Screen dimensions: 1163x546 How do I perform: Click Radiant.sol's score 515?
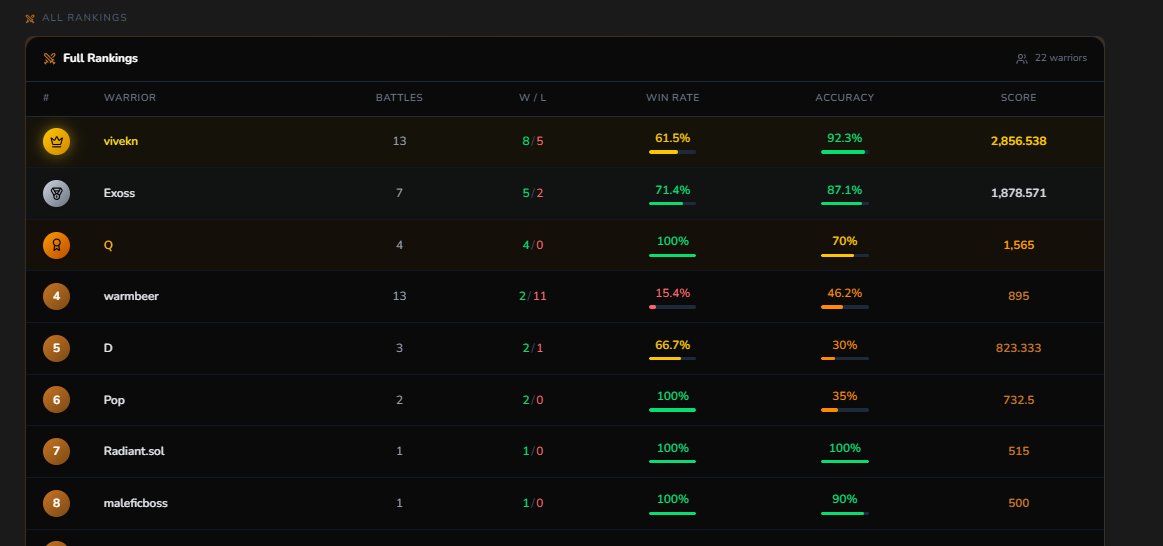[1018, 451]
